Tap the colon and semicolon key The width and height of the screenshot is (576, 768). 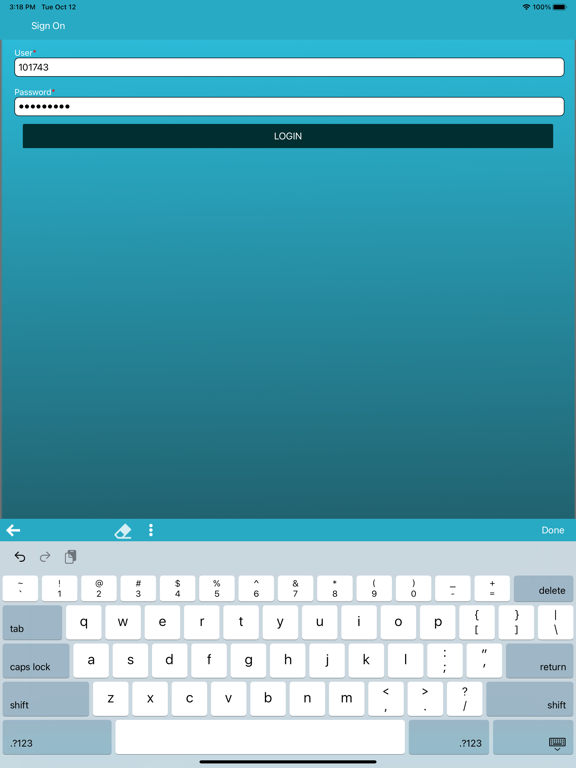[x=445, y=661]
